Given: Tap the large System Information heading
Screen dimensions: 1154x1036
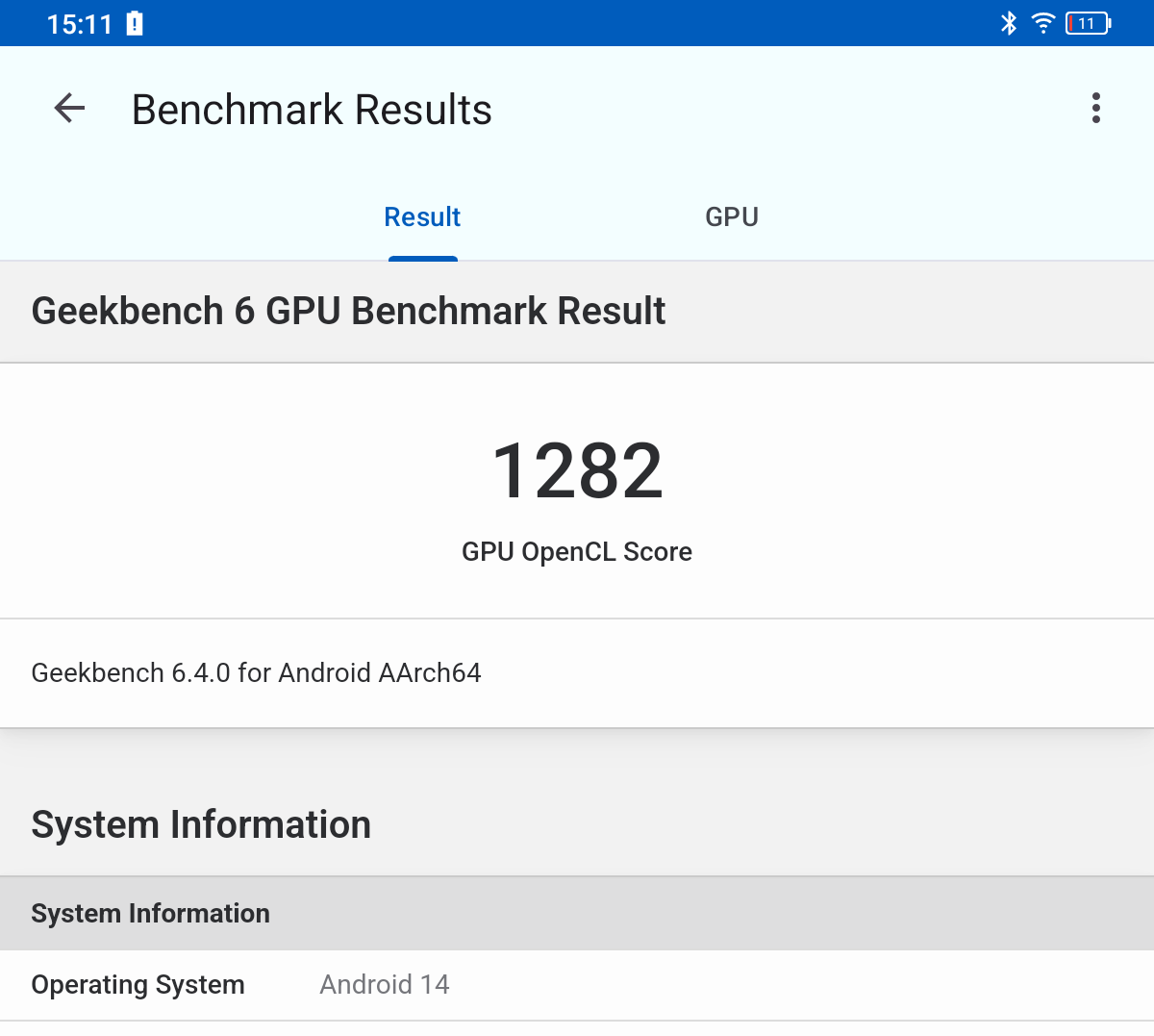Looking at the screenshot, I should point(201,825).
